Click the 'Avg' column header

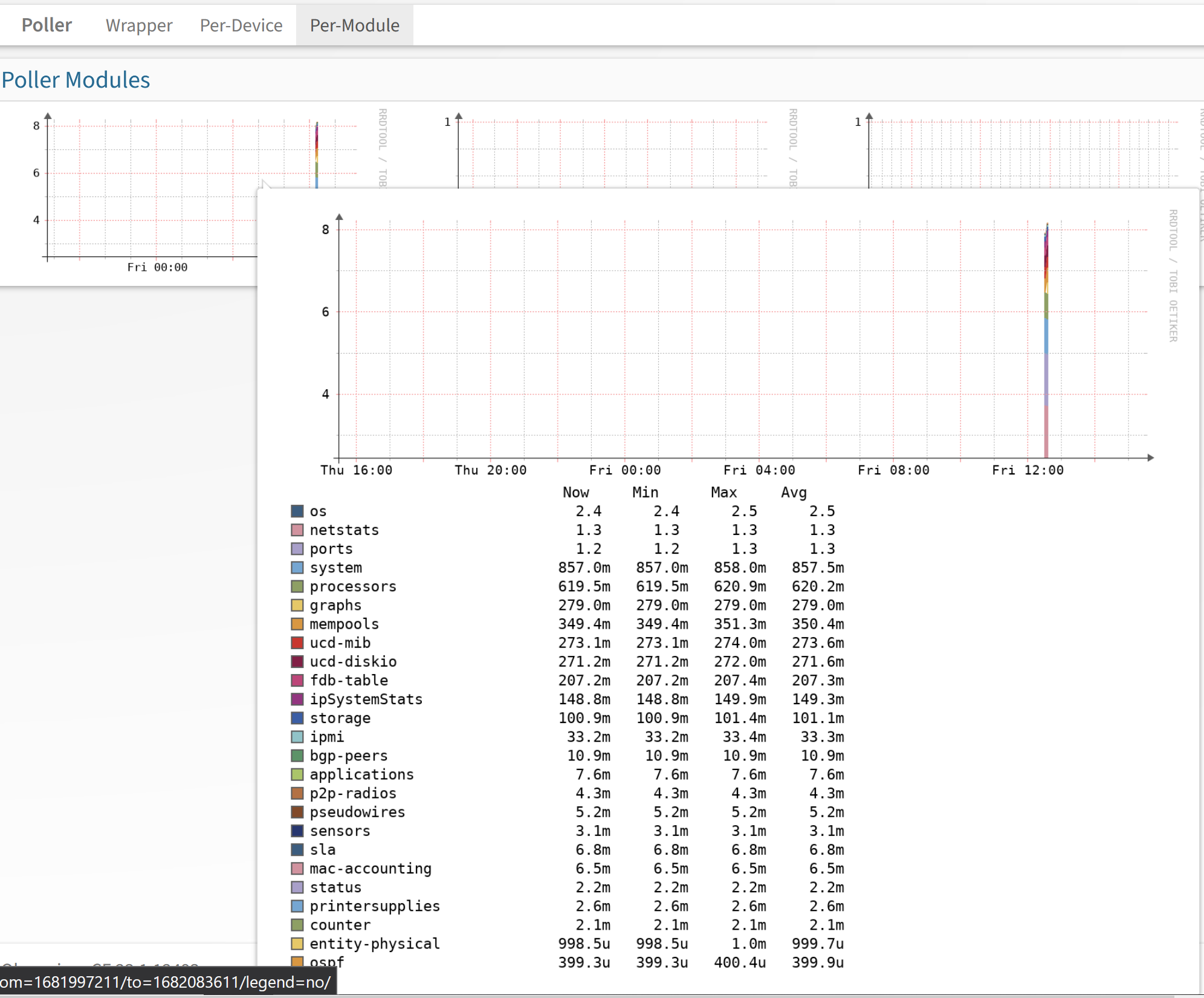coord(794,493)
